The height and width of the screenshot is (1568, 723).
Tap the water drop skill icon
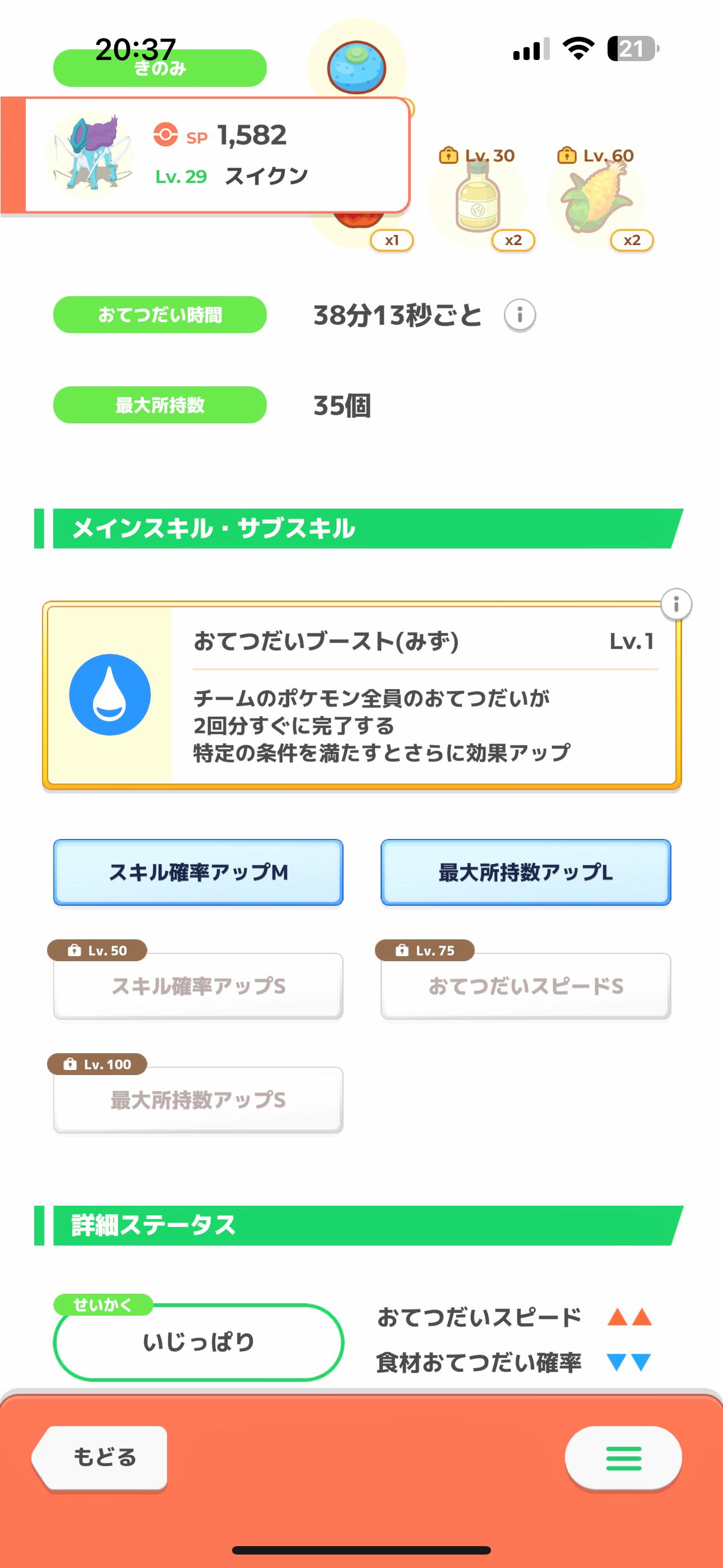tap(110, 694)
